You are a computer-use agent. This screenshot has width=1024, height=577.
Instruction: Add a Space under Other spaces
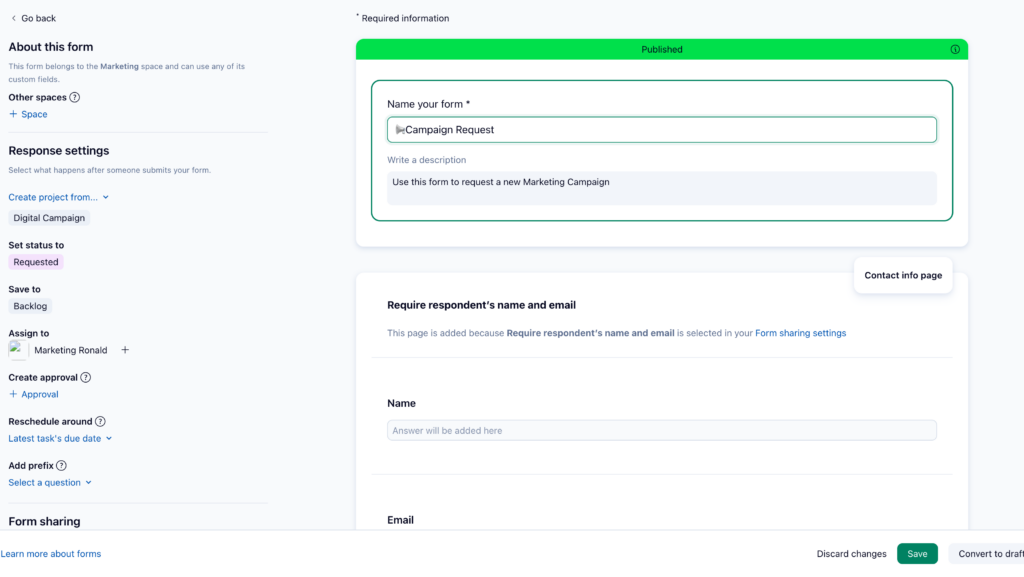(x=28, y=114)
